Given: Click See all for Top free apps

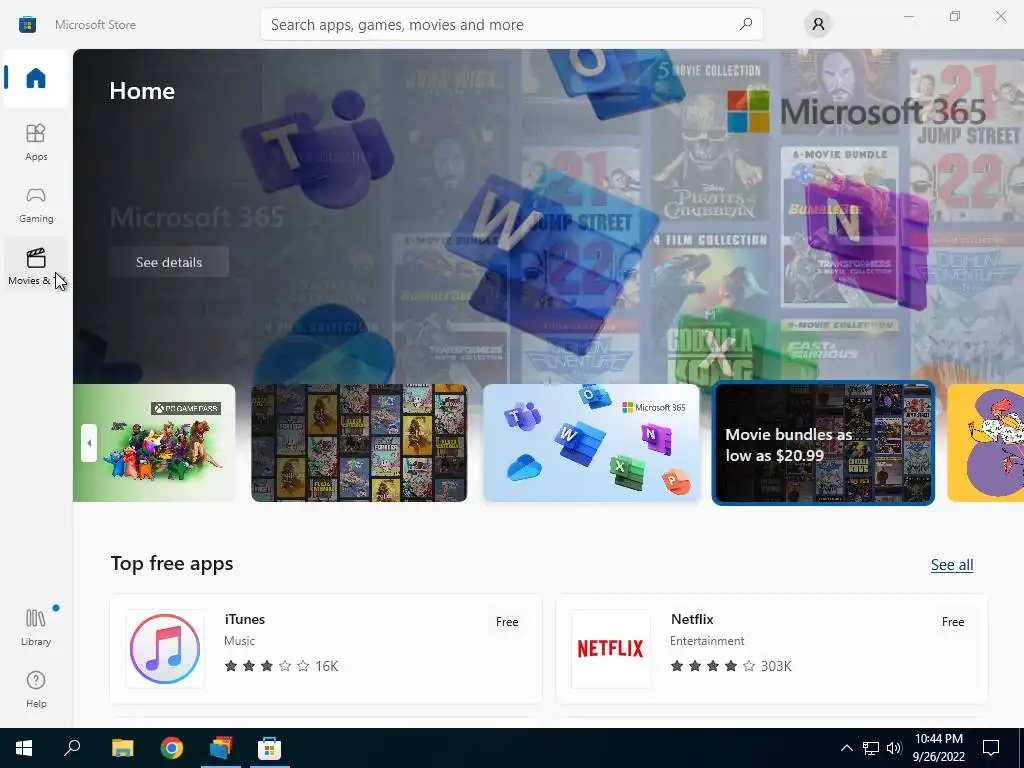Looking at the screenshot, I should pos(952,565).
